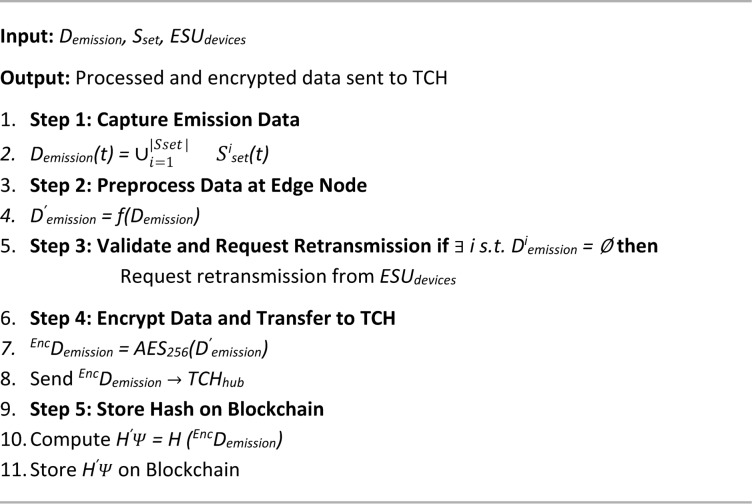Select "Step 4: Encrypt Data and Transfer to TCH"
Image resolution: width=752 pixels, height=504 pixels.
pos(212,318)
